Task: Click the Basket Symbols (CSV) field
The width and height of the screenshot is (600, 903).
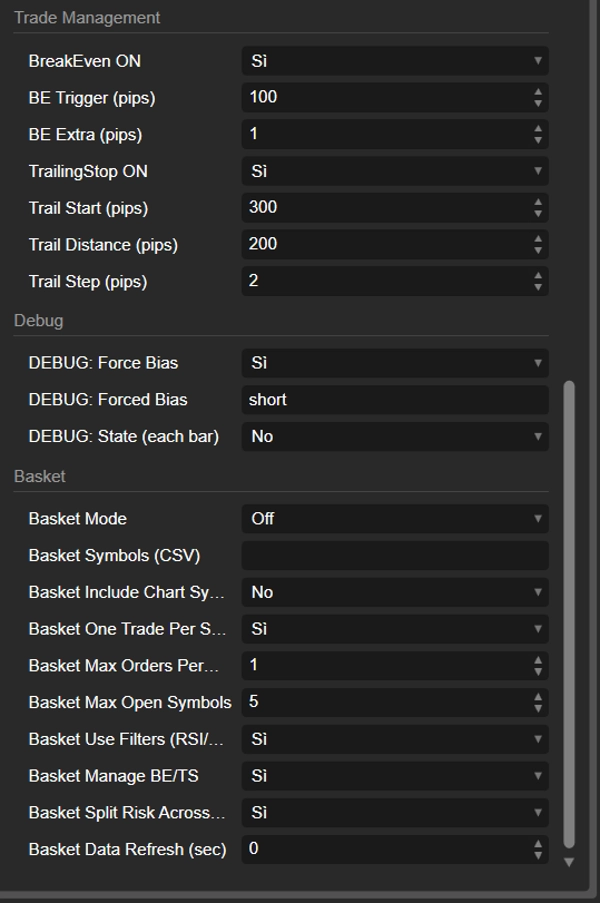Action: [395, 556]
